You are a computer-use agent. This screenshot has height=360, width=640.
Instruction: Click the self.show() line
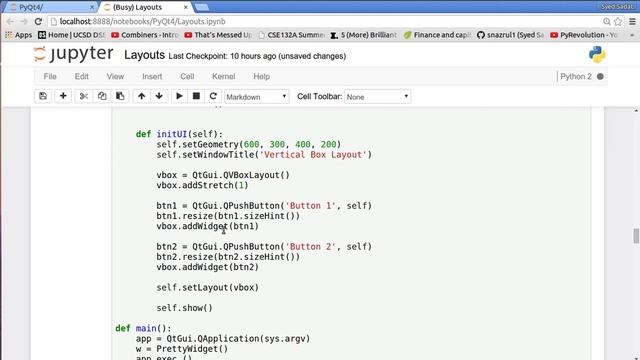pyautogui.click(x=184, y=308)
